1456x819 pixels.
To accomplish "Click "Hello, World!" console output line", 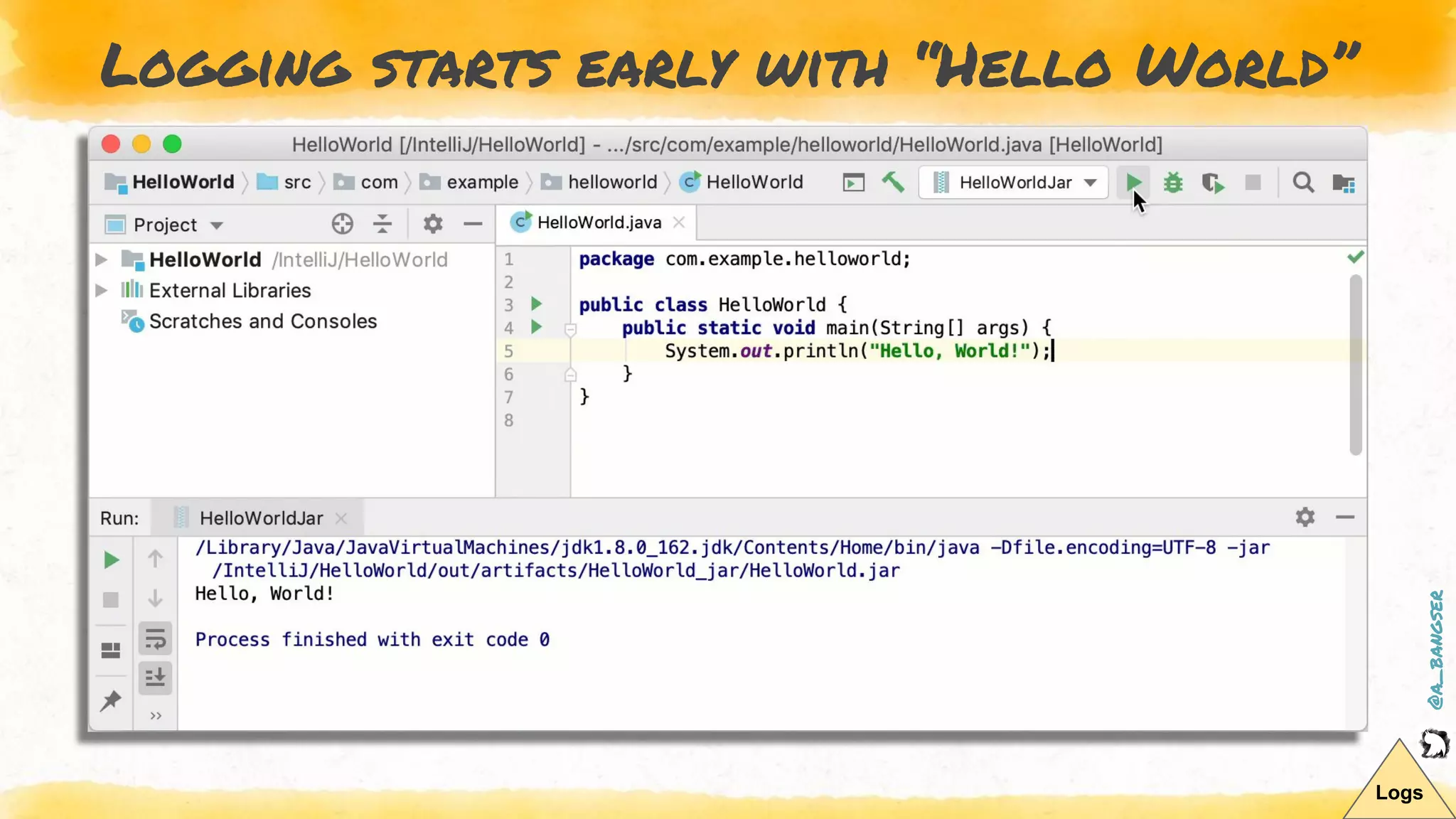I will tap(264, 594).
